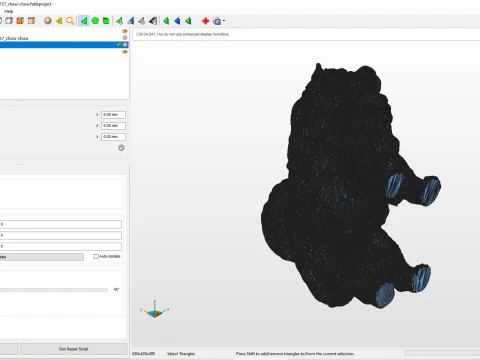480x360 pixels.
Task: Click the orange cube view icon
Action: [x=20, y=21]
